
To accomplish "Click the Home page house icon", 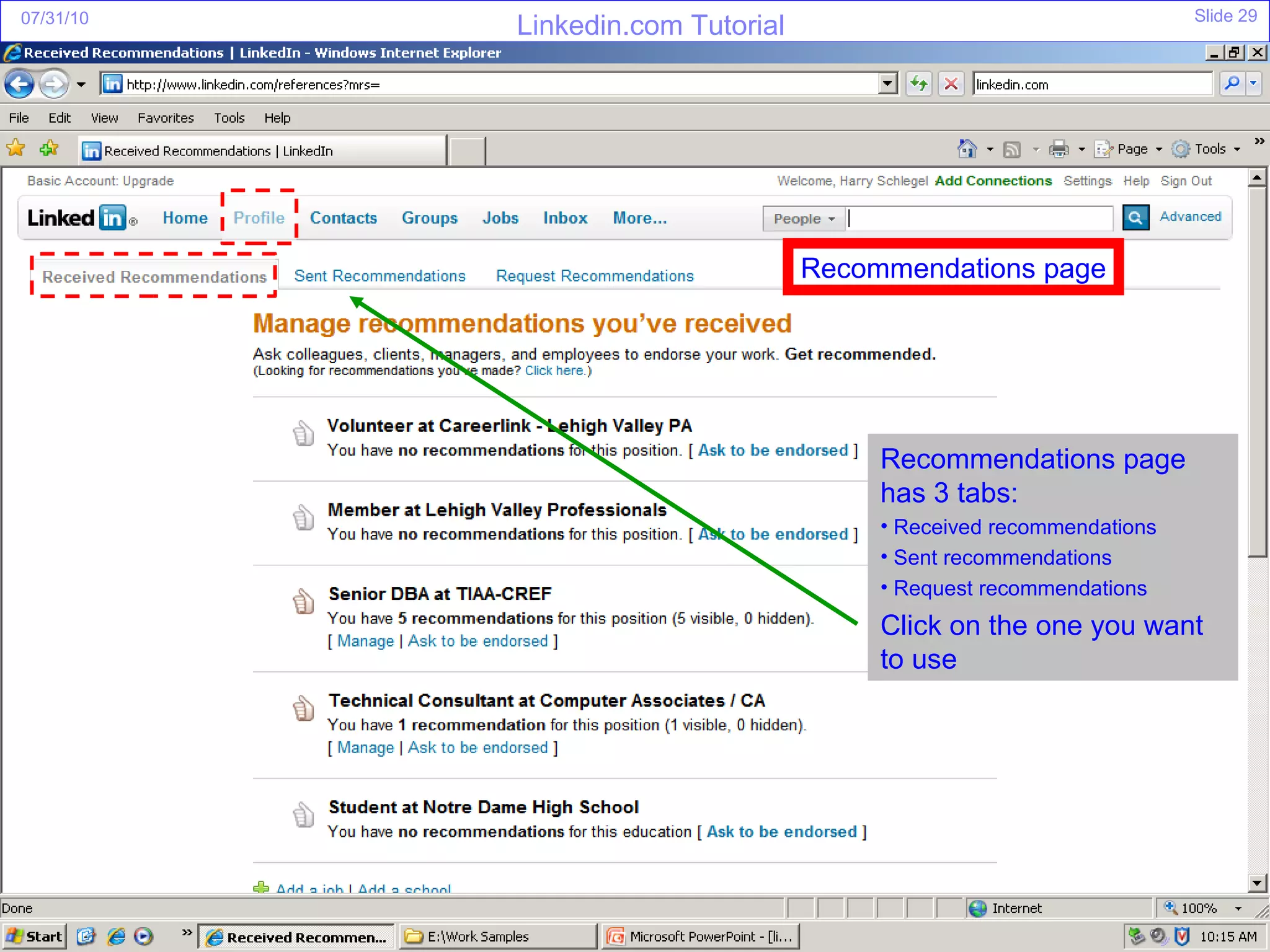I will (x=967, y=149).
